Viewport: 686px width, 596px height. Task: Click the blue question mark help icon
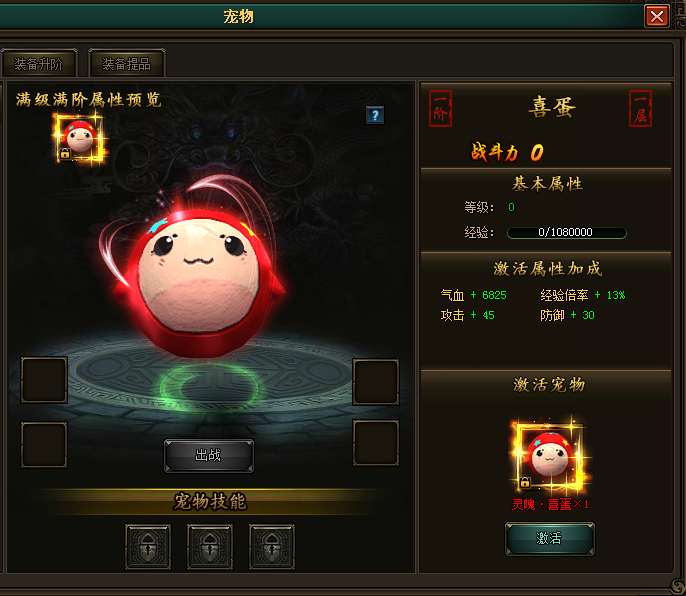pyautogui.click(x=375, y=115)
